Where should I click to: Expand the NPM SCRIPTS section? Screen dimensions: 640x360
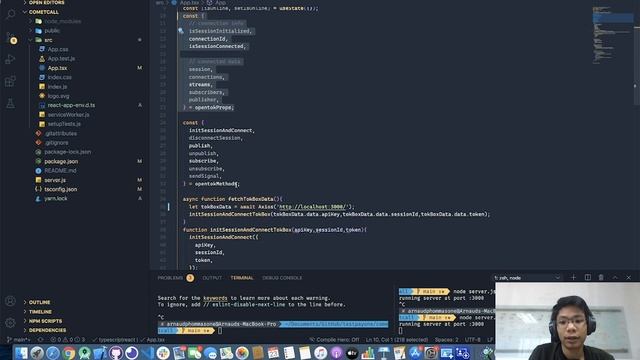[45, 321]
